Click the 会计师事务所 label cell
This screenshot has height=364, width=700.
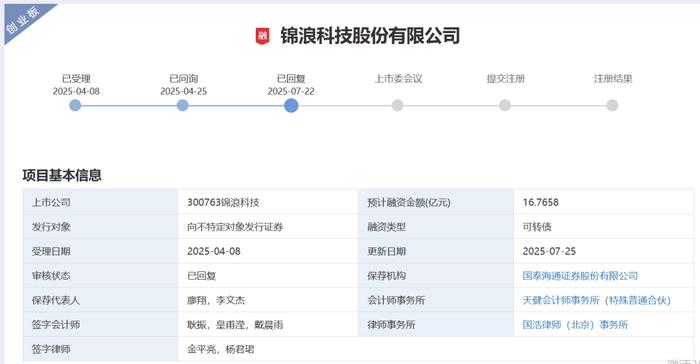click(x=436, y=301)
